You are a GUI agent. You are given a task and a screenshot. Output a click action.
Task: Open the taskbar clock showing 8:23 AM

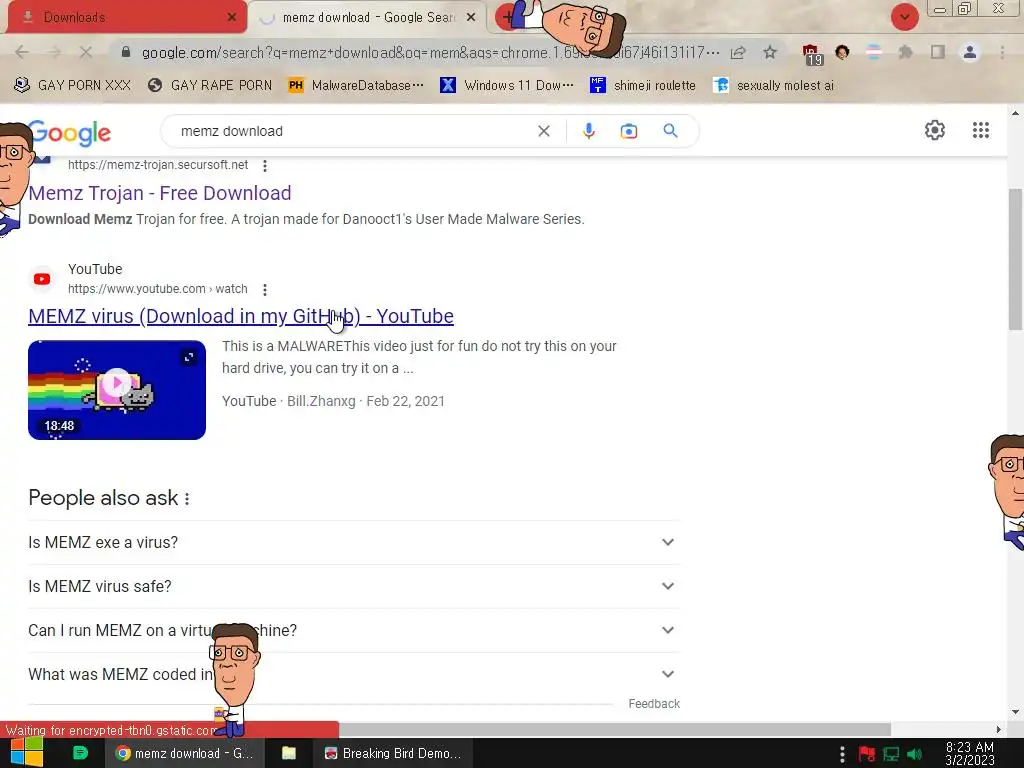tap(970, 754)
